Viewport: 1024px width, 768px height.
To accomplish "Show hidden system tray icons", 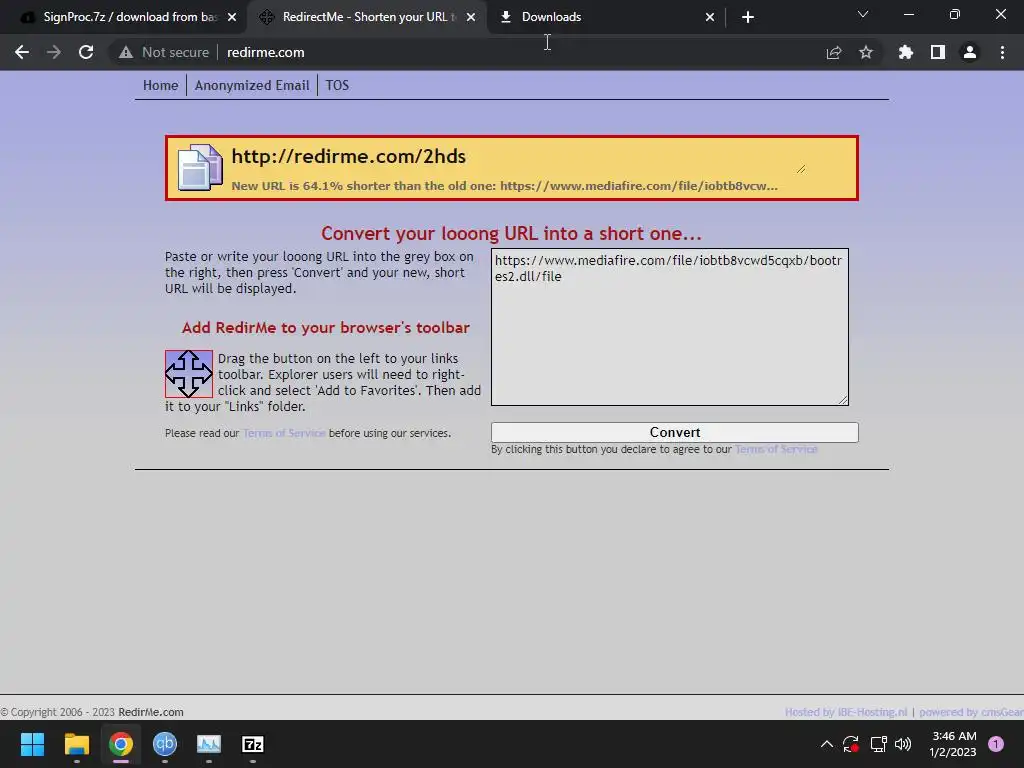I will coord(826,744).
